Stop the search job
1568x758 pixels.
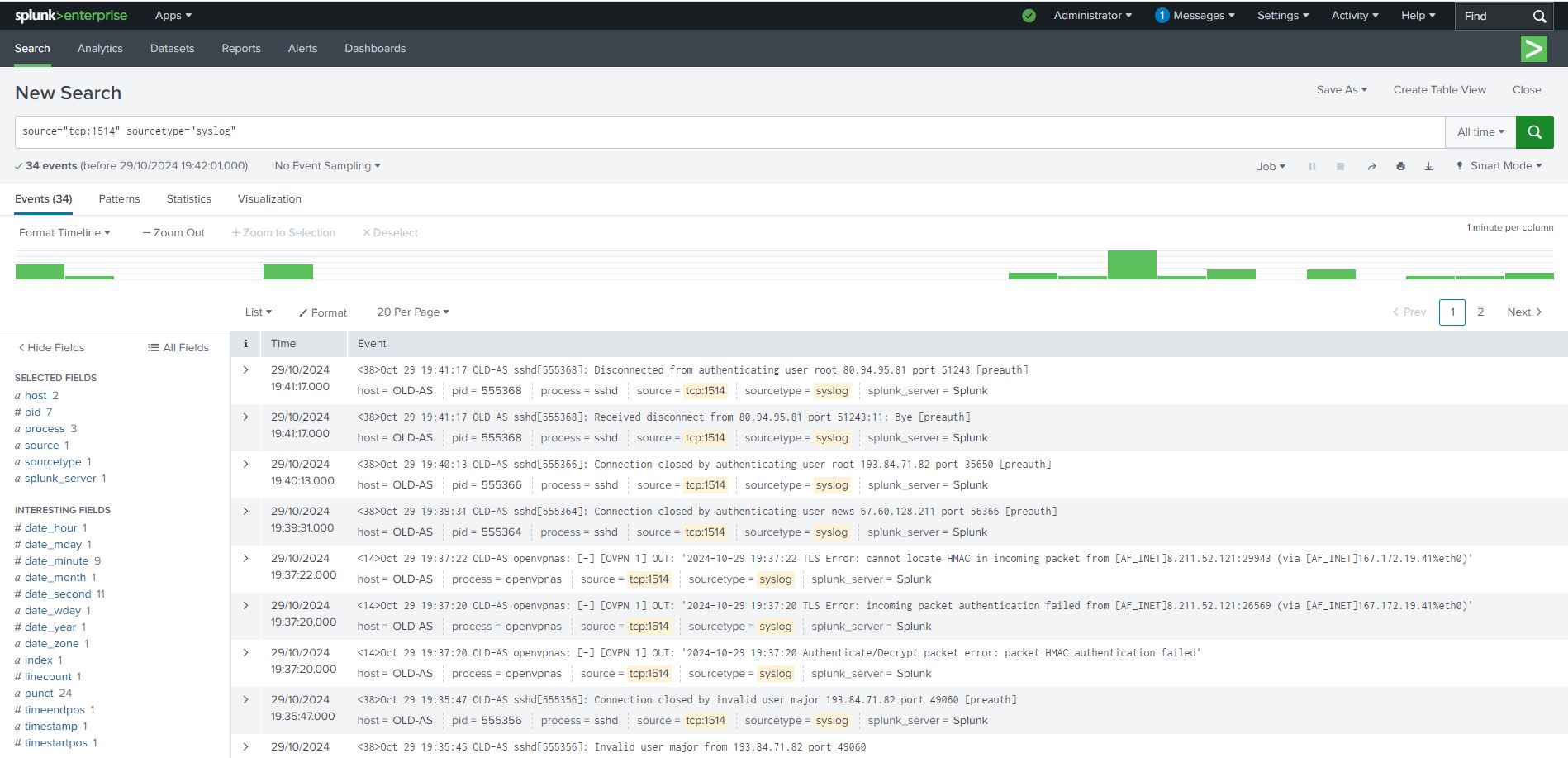[x=1340, y=166]
